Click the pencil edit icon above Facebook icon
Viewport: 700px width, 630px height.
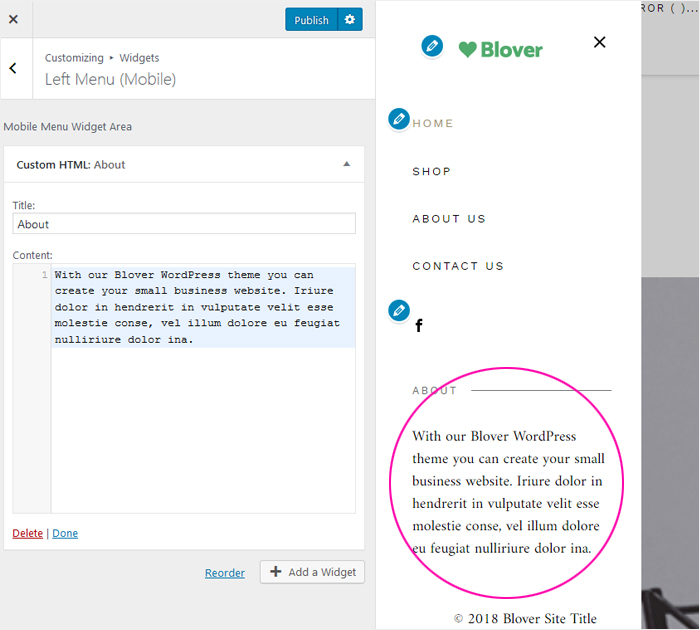pos(399,310)
